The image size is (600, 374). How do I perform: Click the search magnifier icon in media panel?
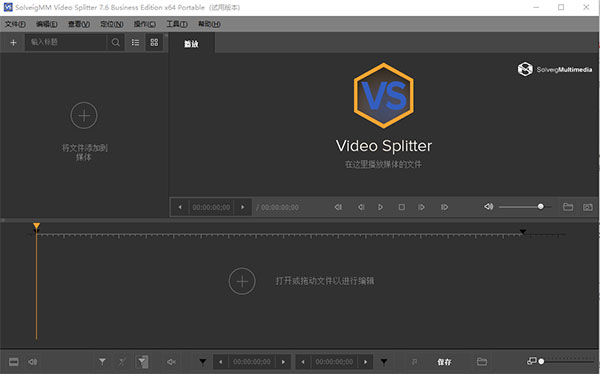pyautogui.click(x=116, y=42)
